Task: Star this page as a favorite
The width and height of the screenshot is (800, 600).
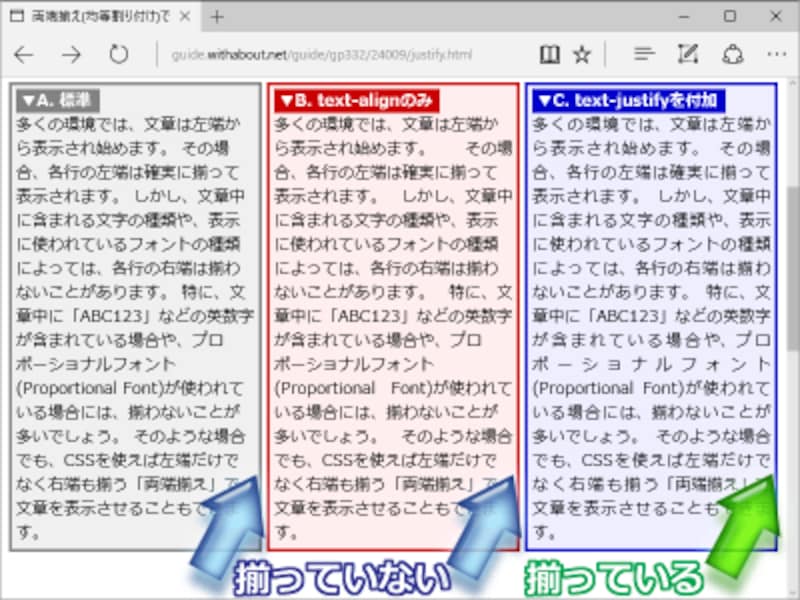Action: pyautogui.click(x=582, y=54)
